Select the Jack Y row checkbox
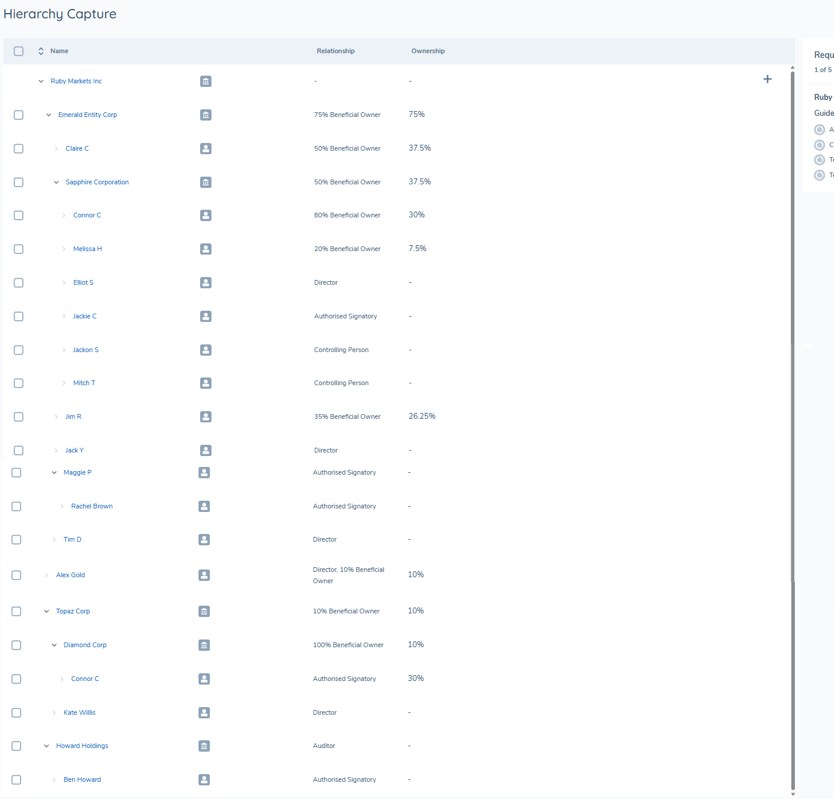Image resolution: width=835 pixels, height=799 pixels. (x=19, y=451)
